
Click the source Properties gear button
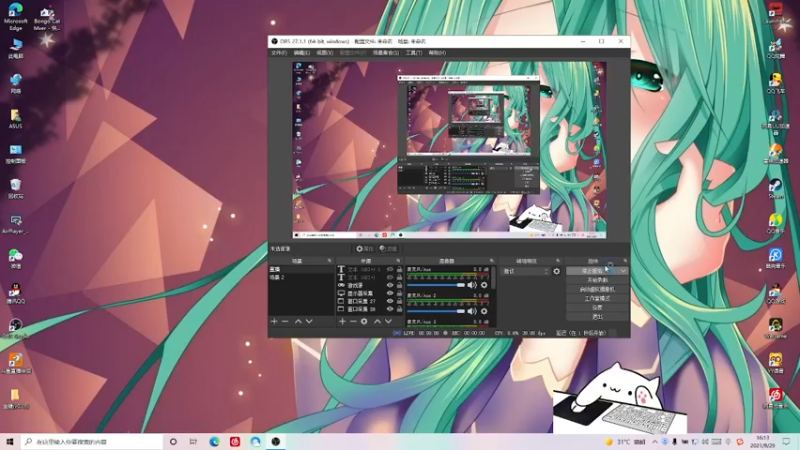pos(364,248)
